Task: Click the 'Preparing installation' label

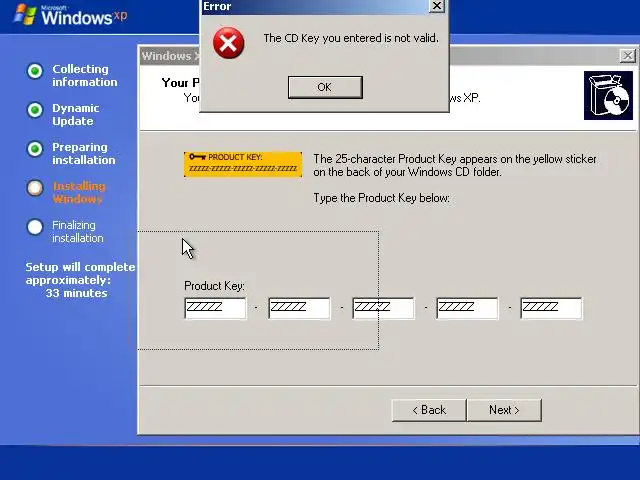Action: [x=84, y=153]
